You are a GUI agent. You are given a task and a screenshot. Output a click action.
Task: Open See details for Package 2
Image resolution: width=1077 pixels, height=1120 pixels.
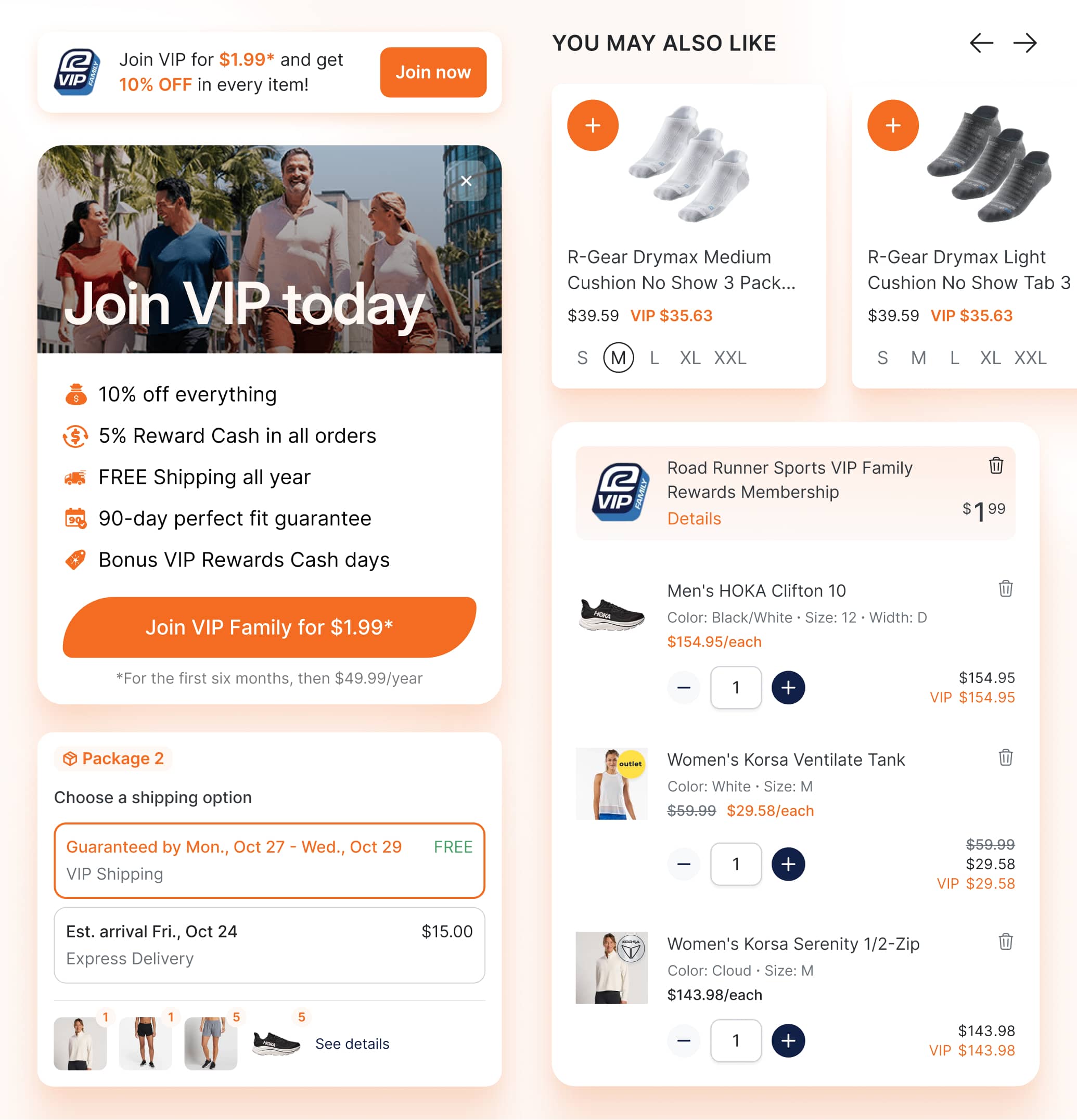click(x=352, y=1044)
